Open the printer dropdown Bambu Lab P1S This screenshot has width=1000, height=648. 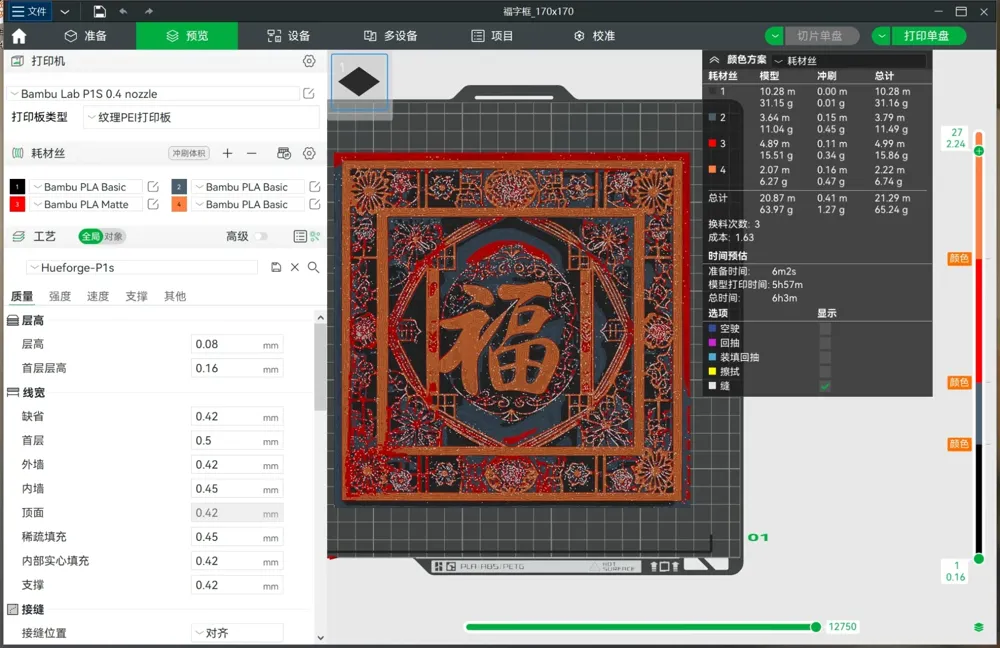point(153,94)
